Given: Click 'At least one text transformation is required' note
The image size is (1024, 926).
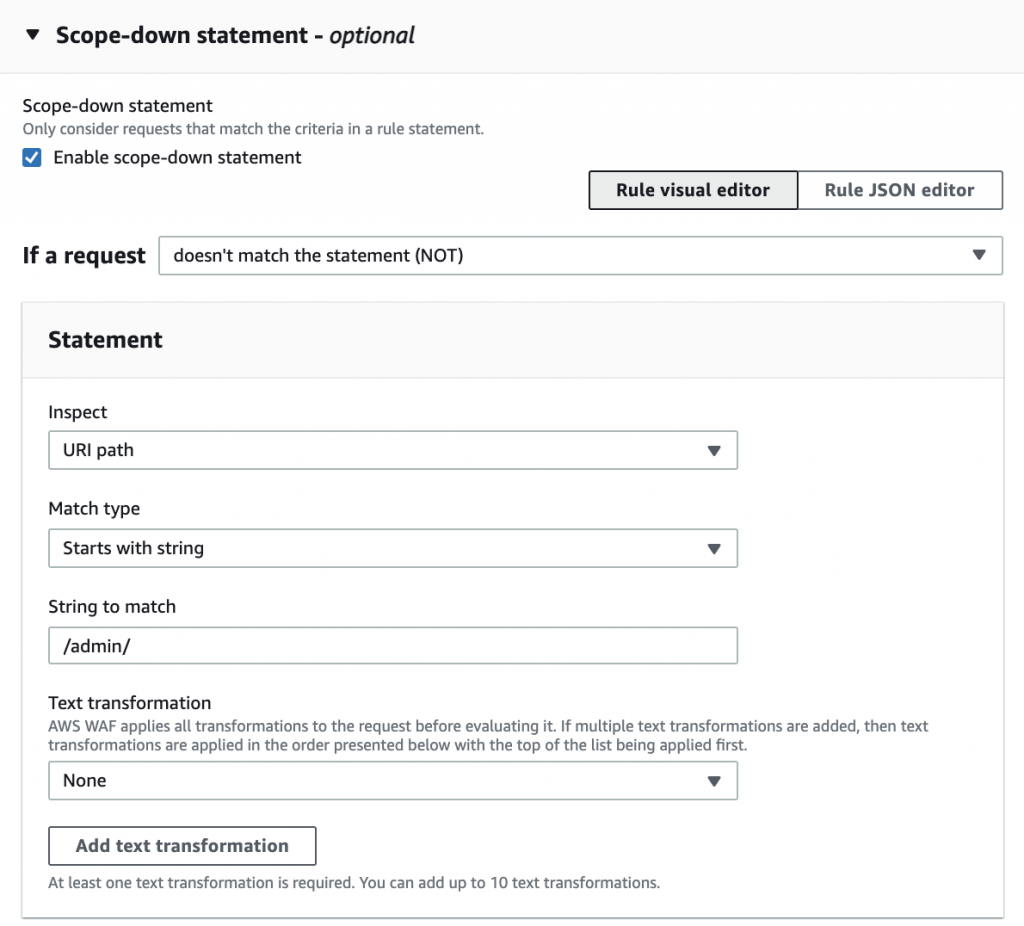Looking at the screenshot, I should coord(354,883).
